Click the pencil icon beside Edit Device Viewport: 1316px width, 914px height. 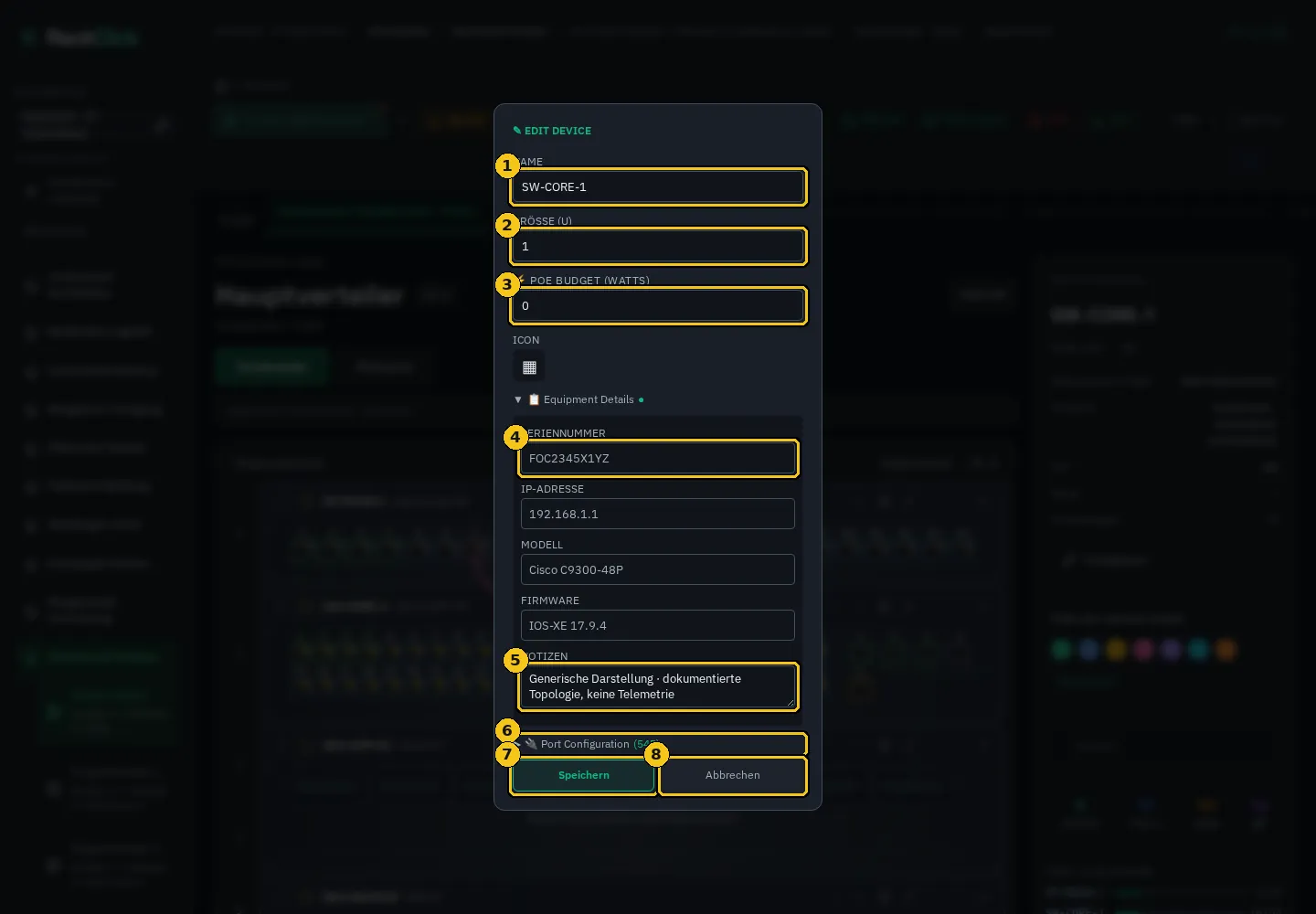[517, 131]
